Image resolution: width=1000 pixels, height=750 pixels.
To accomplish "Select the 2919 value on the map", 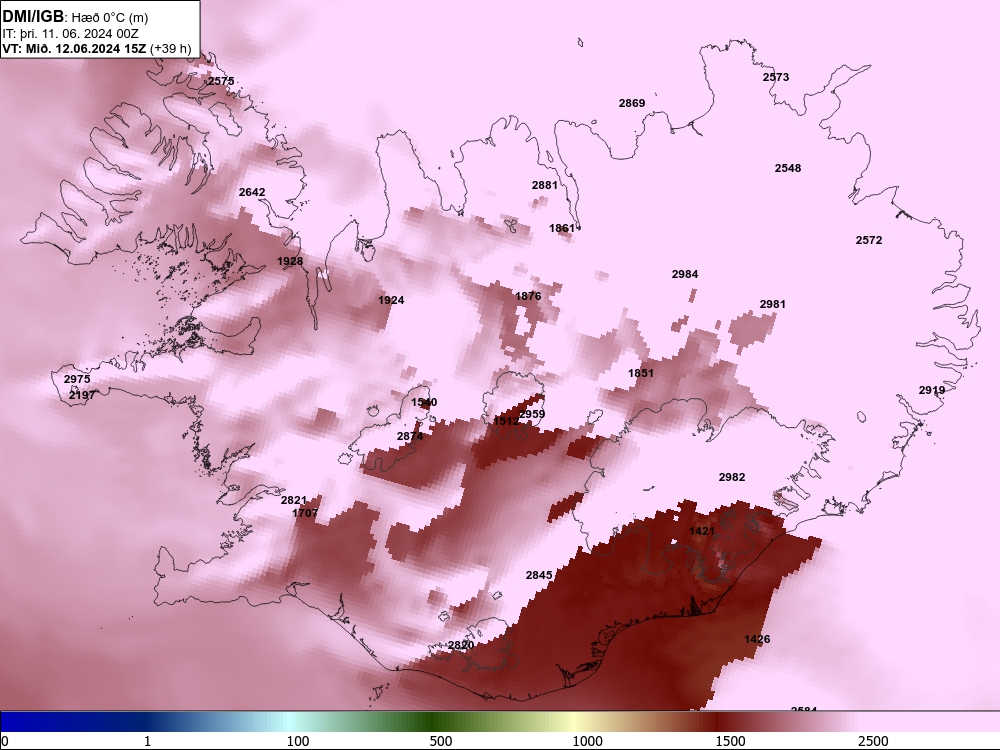I will pyautogui.click(x=932, y=390).
